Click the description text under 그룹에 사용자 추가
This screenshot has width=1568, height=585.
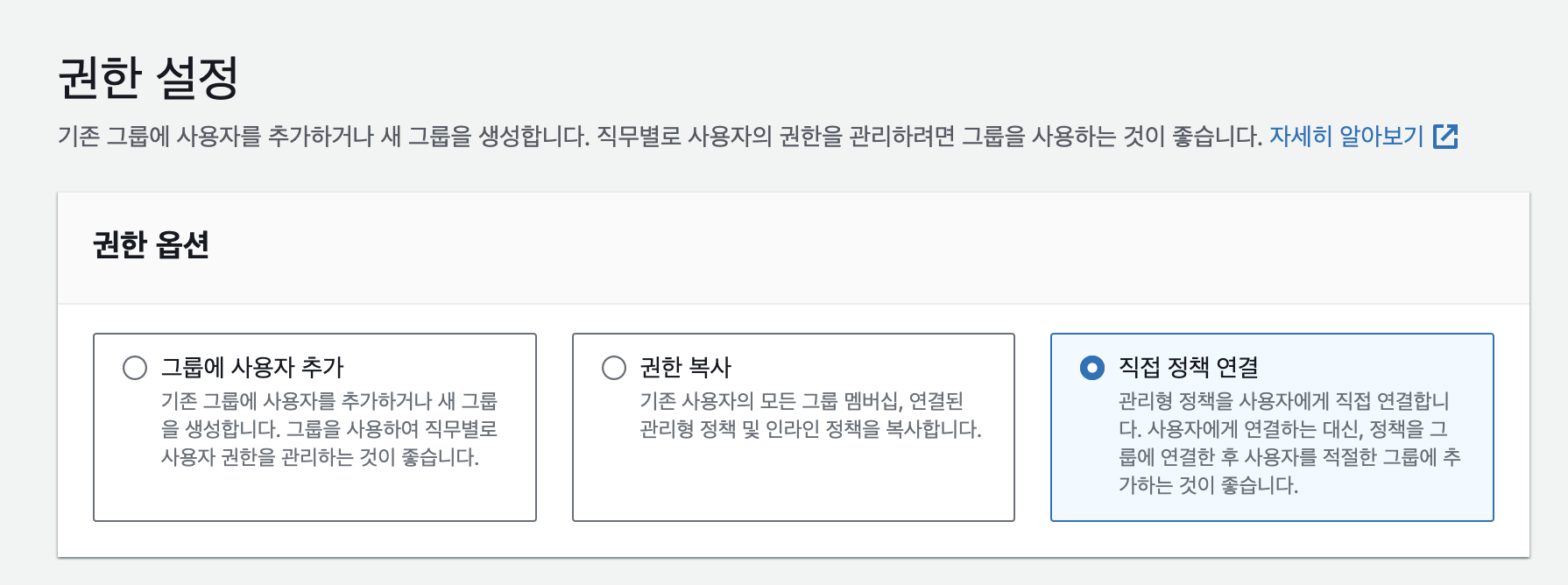click(329, 429)
